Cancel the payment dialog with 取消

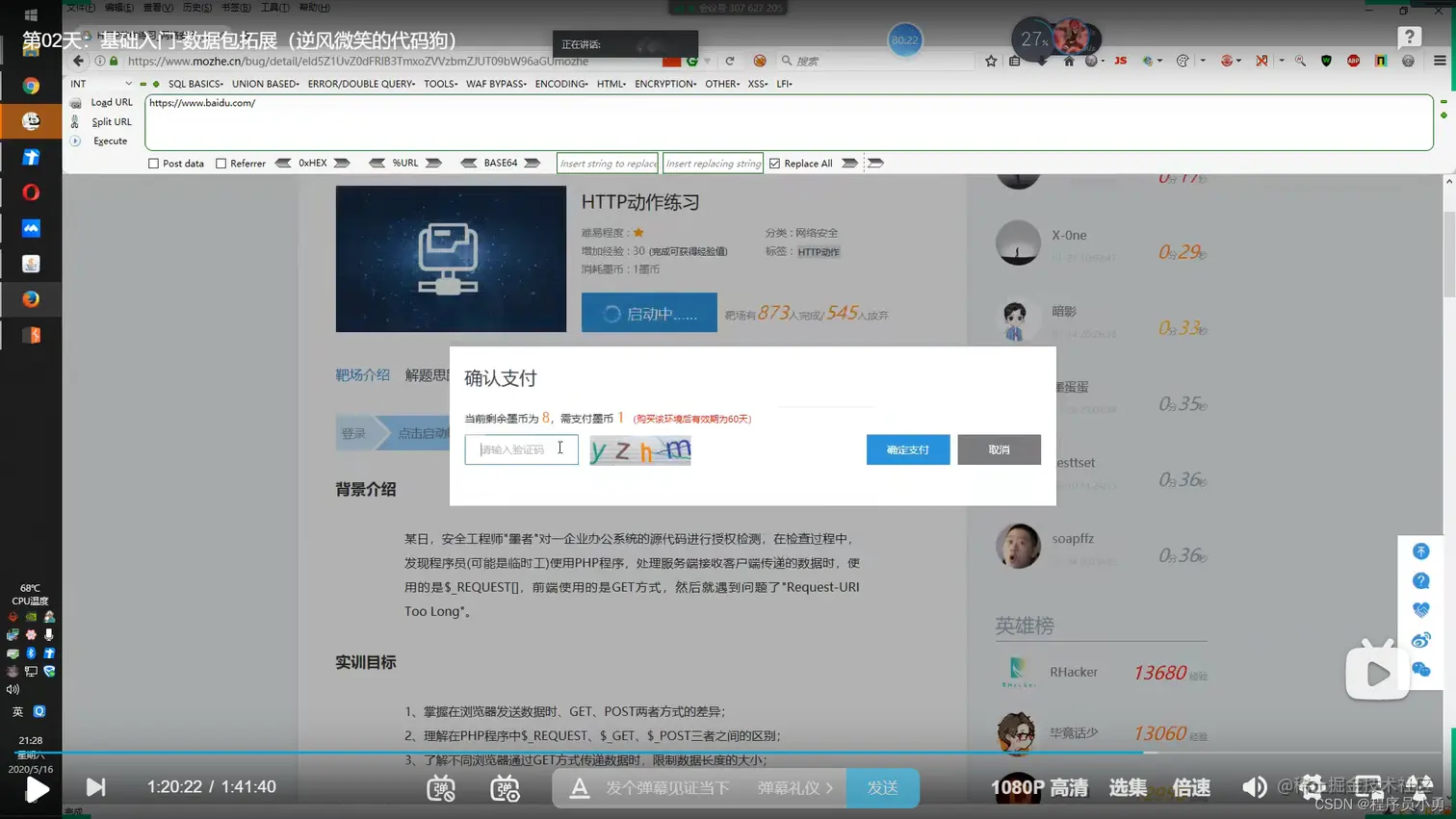click(999, 449)
